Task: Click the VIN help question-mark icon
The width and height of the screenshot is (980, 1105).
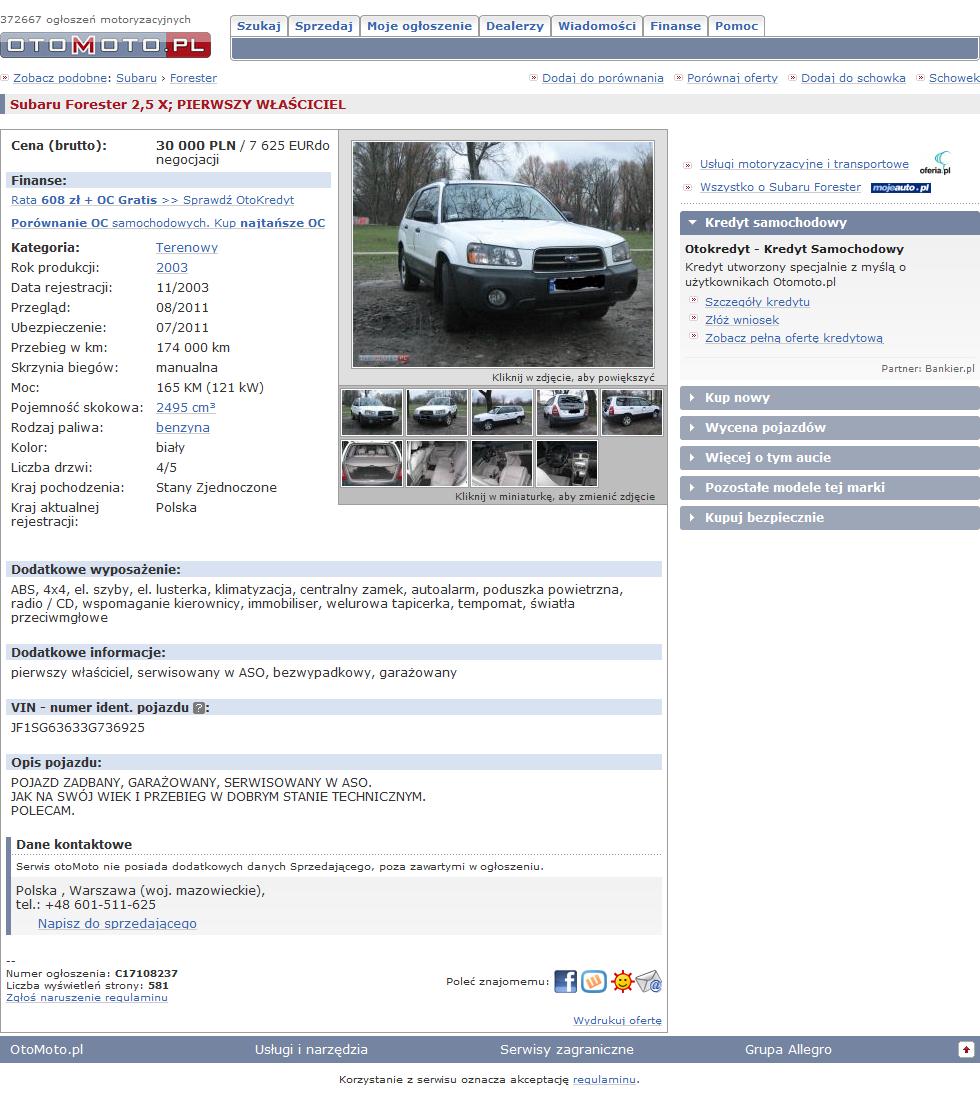Action: click(199, 708)
